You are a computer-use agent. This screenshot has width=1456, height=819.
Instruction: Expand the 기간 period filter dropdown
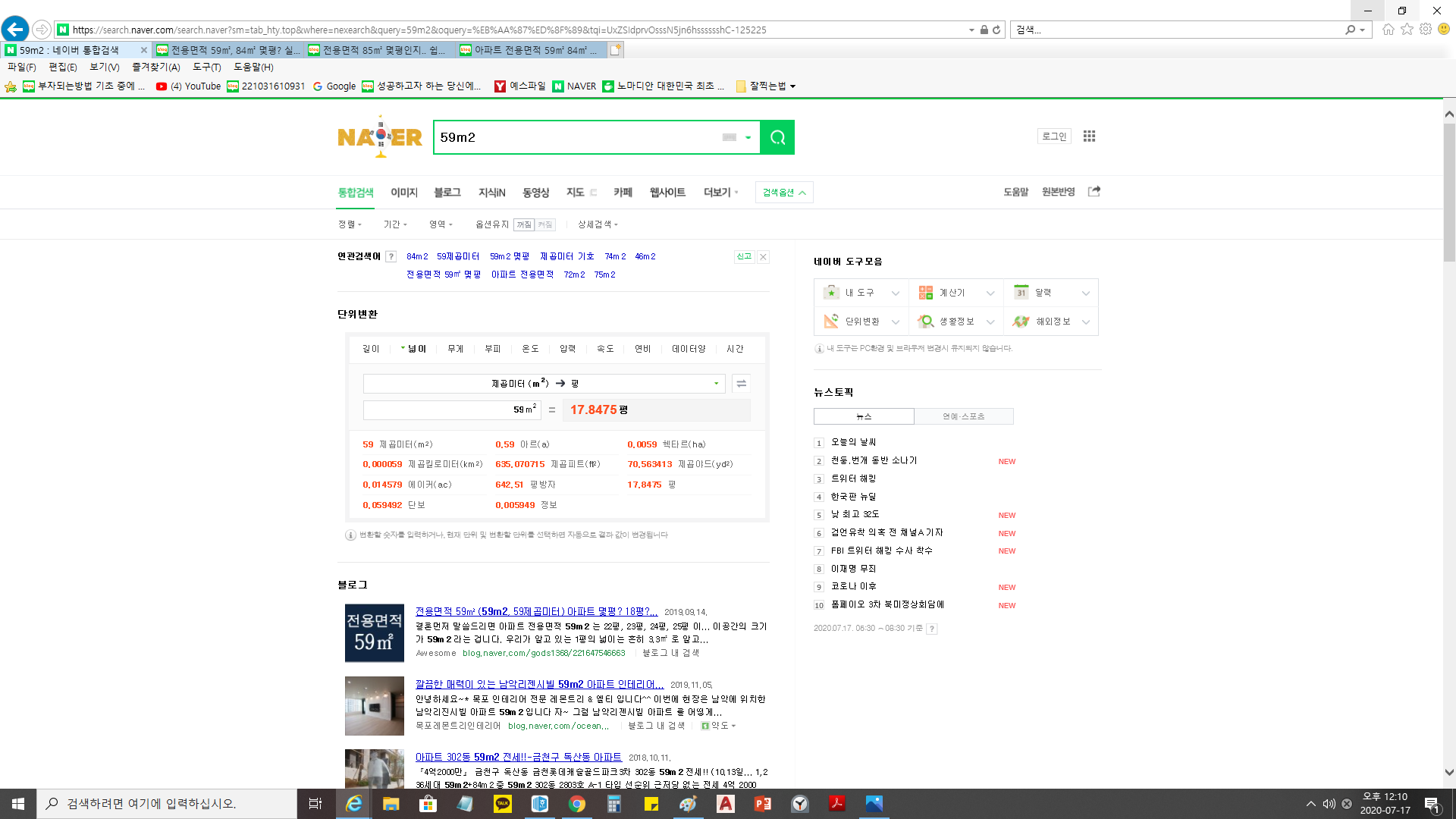(395, 224)
